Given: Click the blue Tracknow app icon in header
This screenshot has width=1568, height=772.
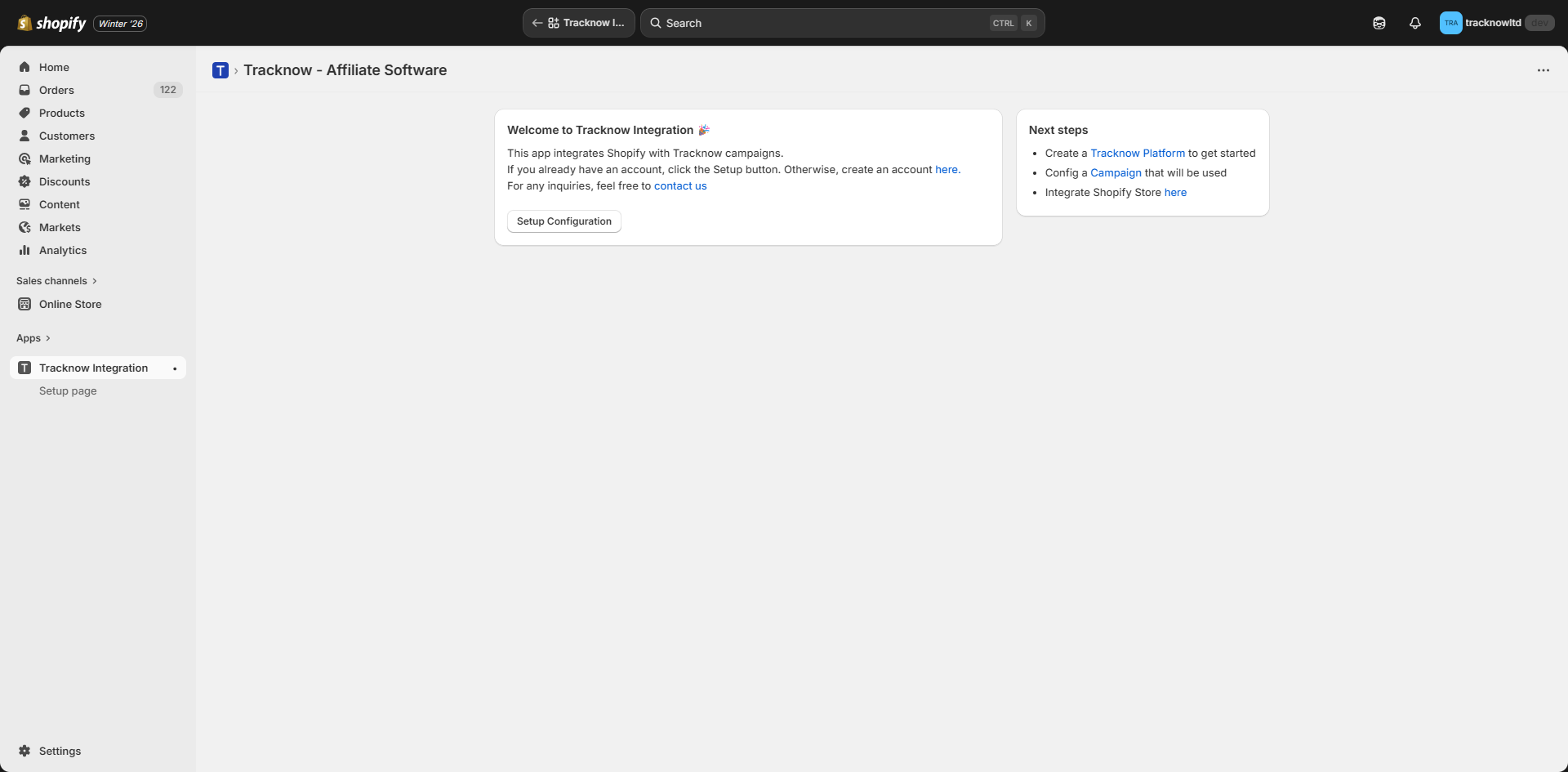Looking at the screenshot, I should 220,70.
